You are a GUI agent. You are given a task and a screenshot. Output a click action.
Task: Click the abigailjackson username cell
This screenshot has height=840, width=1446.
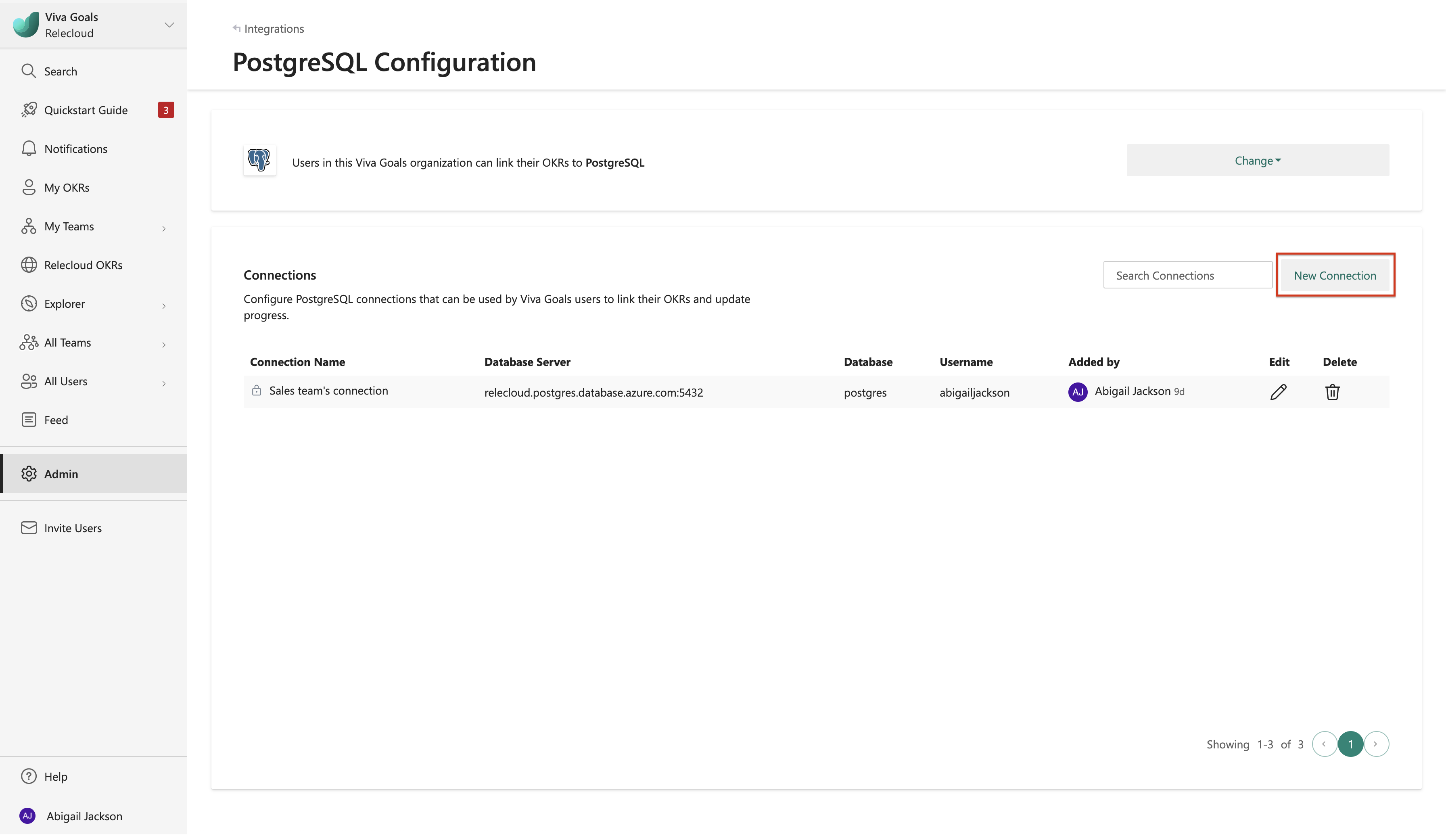pyautogui.click(x=974, y=393)
